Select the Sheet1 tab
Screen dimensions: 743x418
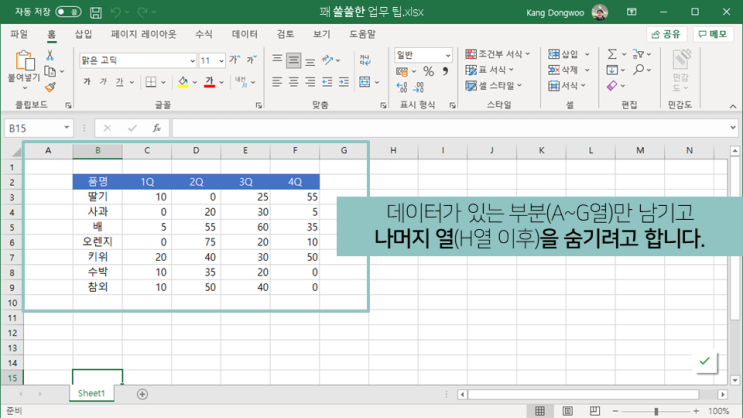[x=91, y=393]
